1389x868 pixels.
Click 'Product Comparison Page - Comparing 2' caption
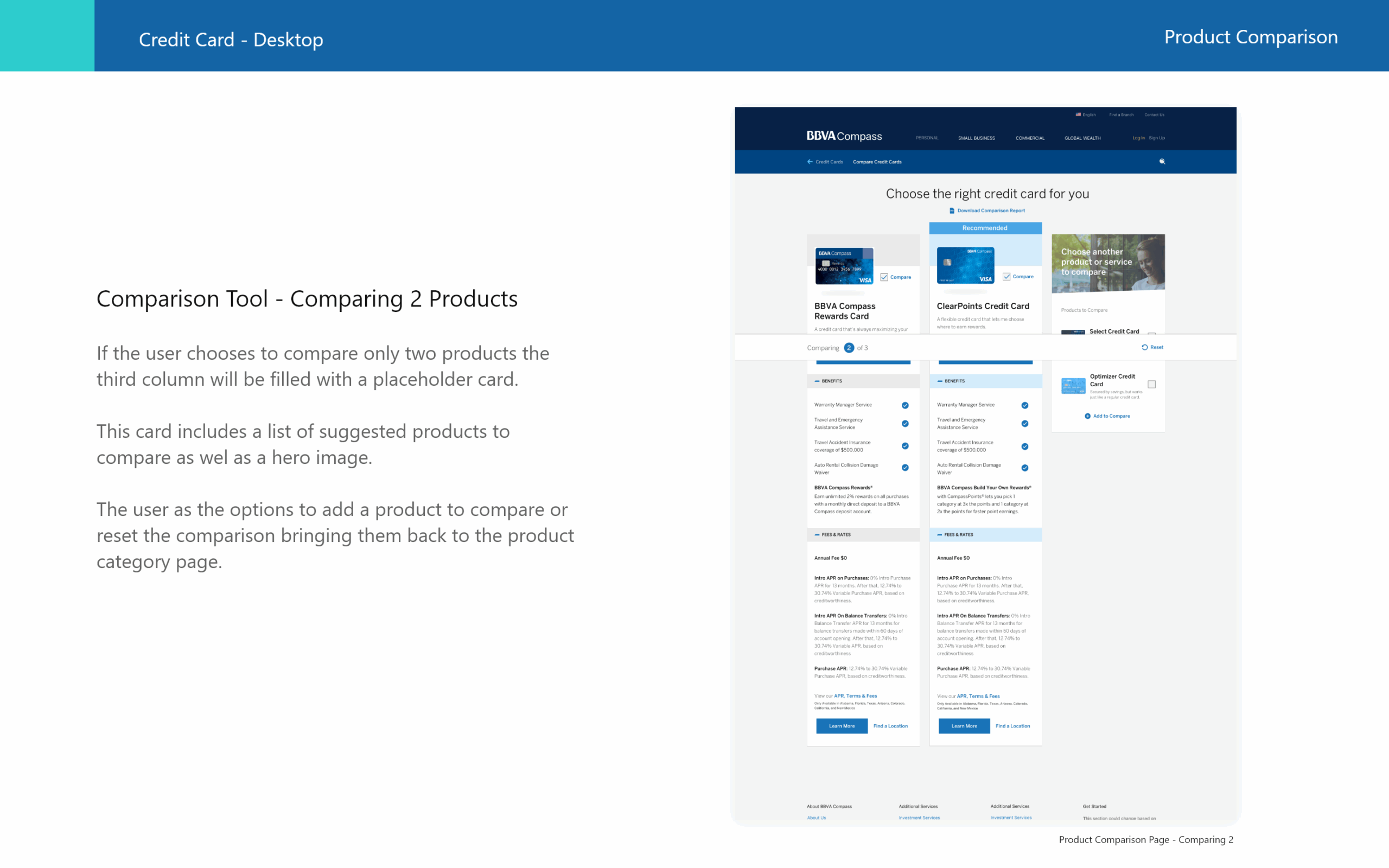1145,839
